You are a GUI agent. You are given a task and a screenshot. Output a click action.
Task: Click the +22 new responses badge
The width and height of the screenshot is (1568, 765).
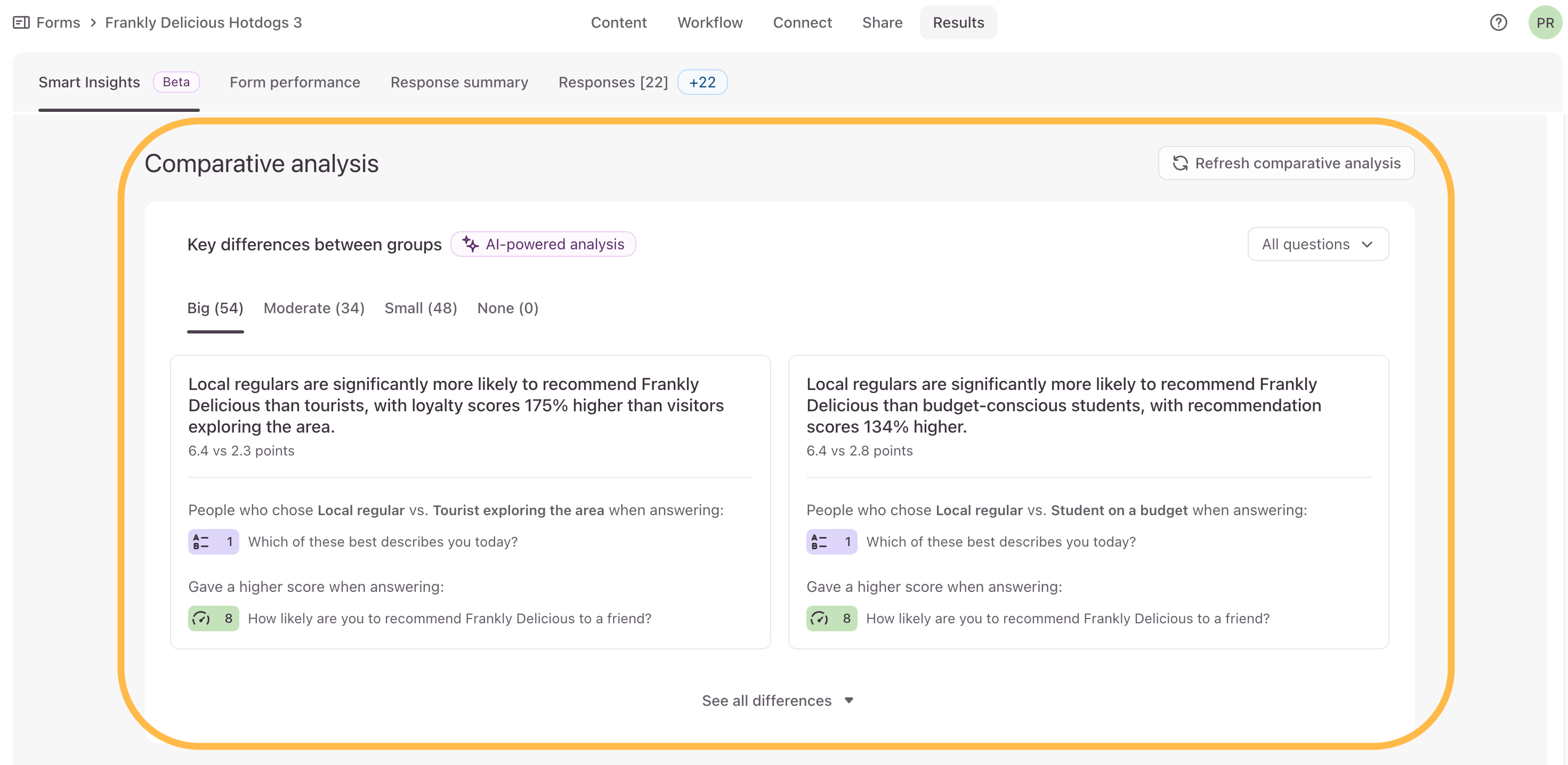(702, 82)
